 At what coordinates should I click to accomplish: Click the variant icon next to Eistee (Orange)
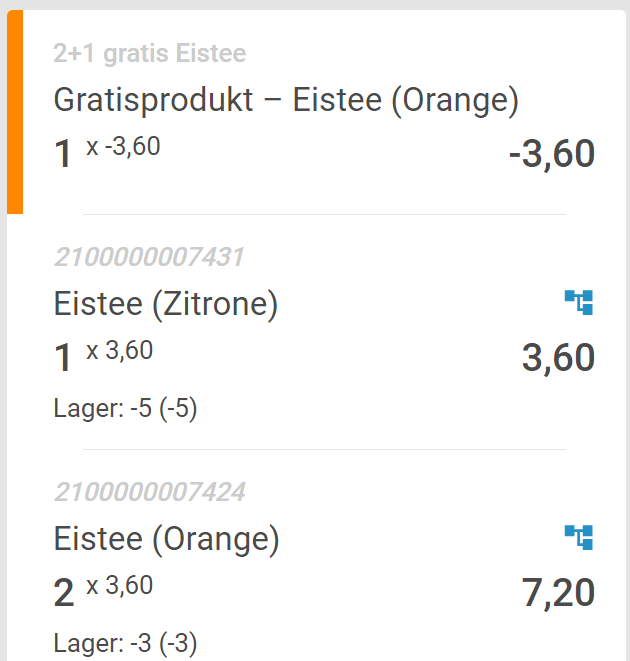579,537
